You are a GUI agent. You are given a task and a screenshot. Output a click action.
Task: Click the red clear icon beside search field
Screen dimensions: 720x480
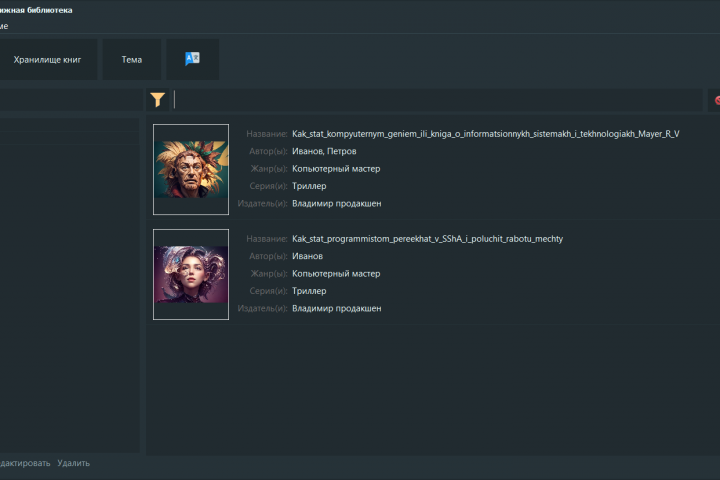tap(716, 99)
